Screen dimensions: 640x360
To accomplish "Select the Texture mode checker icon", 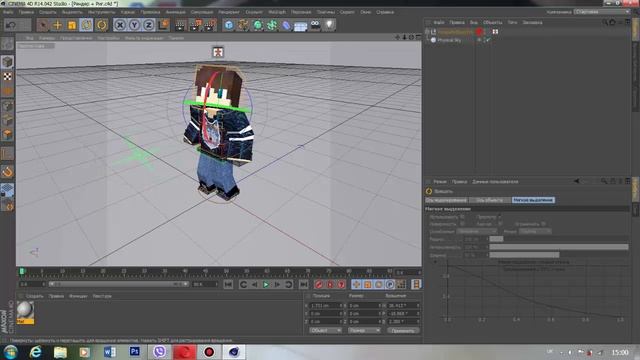I will pyautogui.click(x=7, y=76).
